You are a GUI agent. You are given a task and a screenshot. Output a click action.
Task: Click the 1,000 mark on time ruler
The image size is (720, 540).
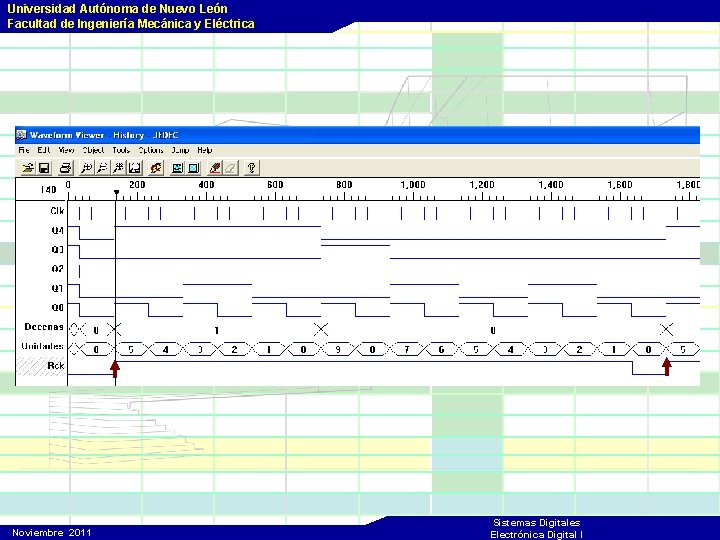click(x=413, y=185)
